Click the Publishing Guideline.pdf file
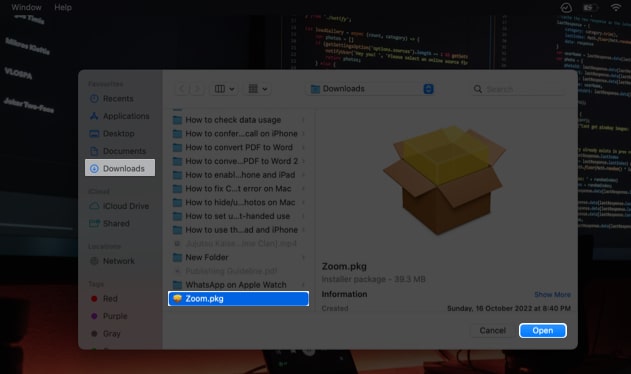631x374 pixels. pyautogui.click(x=239, y=271)
